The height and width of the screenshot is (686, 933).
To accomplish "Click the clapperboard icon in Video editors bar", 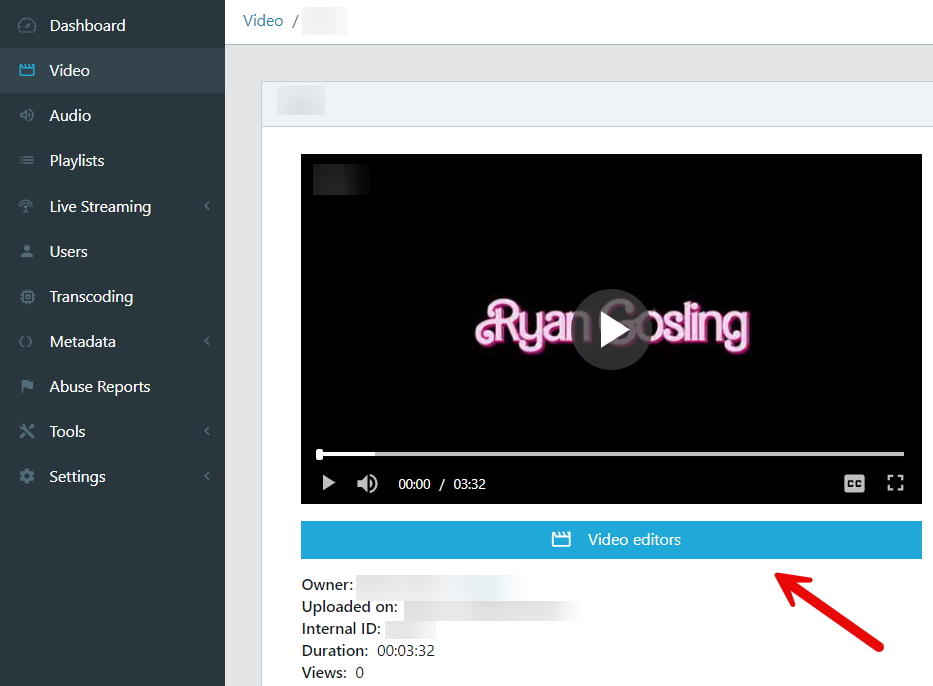I will pyautogui.click(x=561, y=540).
